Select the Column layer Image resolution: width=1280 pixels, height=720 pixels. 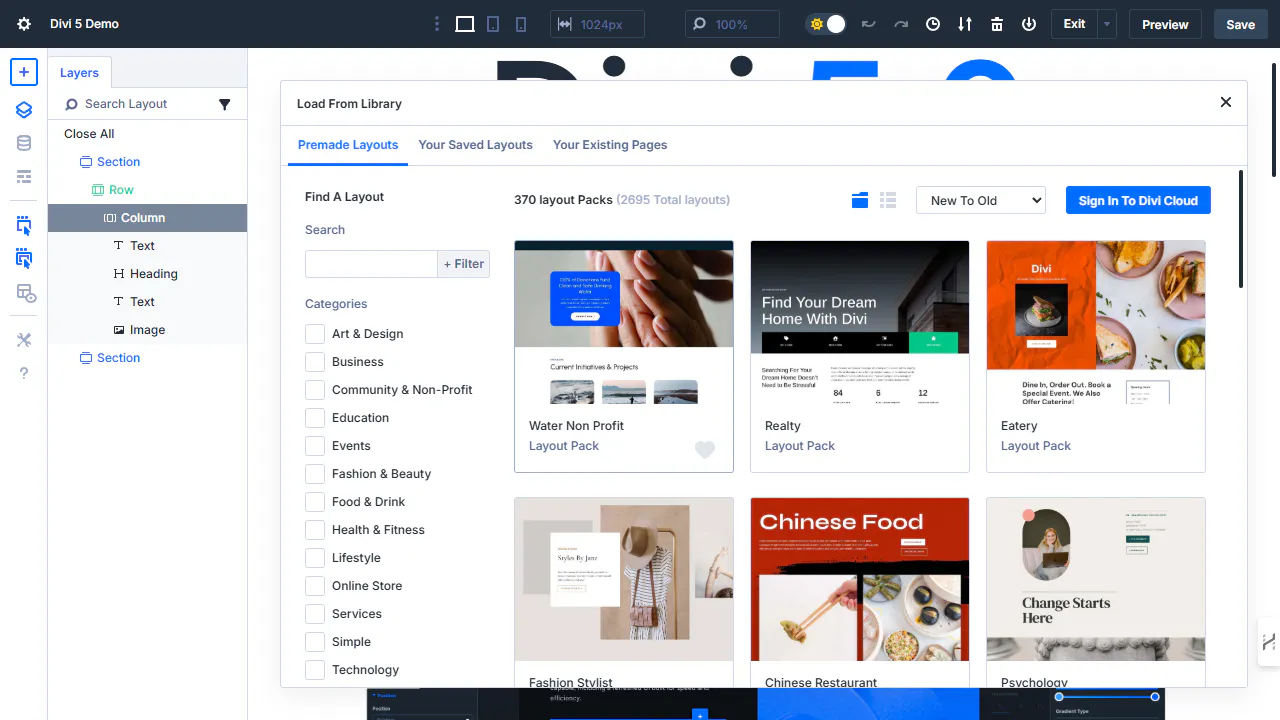click(147, 218)
